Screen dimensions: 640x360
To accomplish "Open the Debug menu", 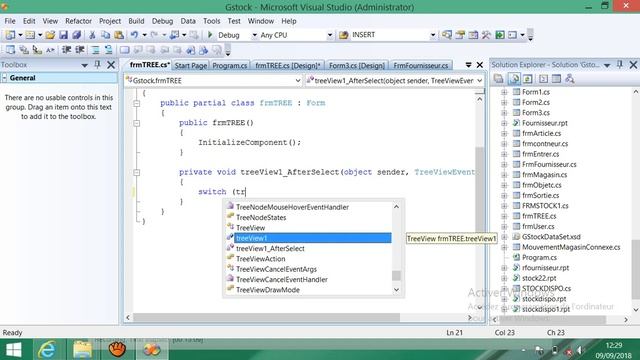I will point(162,21).
